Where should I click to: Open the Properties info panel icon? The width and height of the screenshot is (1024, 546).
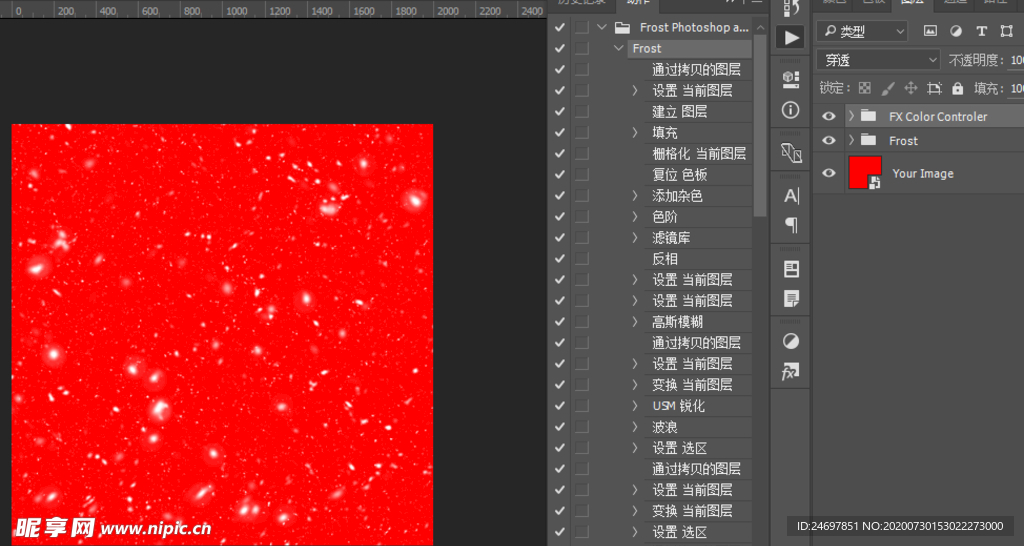(790, 110)
